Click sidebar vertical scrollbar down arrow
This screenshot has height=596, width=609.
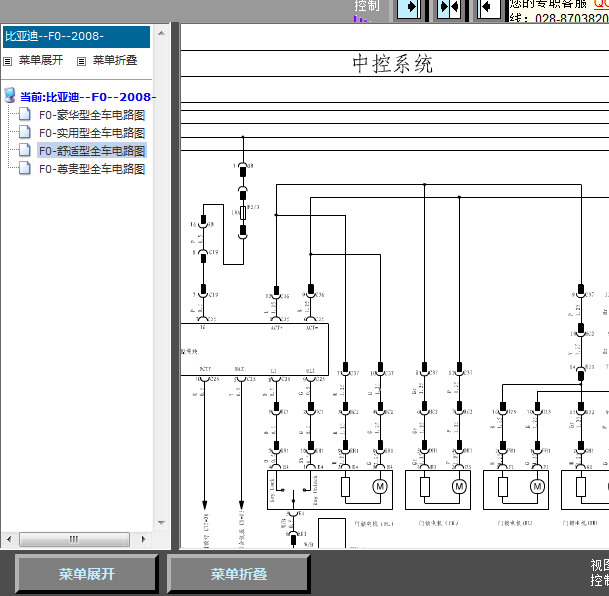tap(162, 523)
